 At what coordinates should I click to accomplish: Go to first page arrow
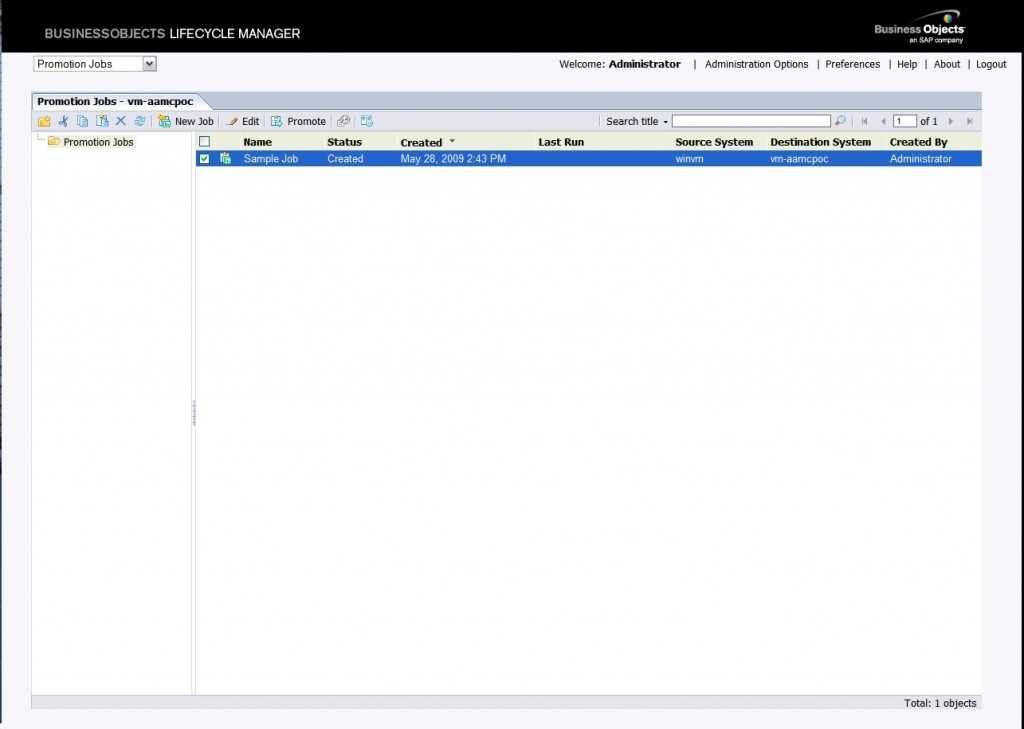(x=865, y=122)
